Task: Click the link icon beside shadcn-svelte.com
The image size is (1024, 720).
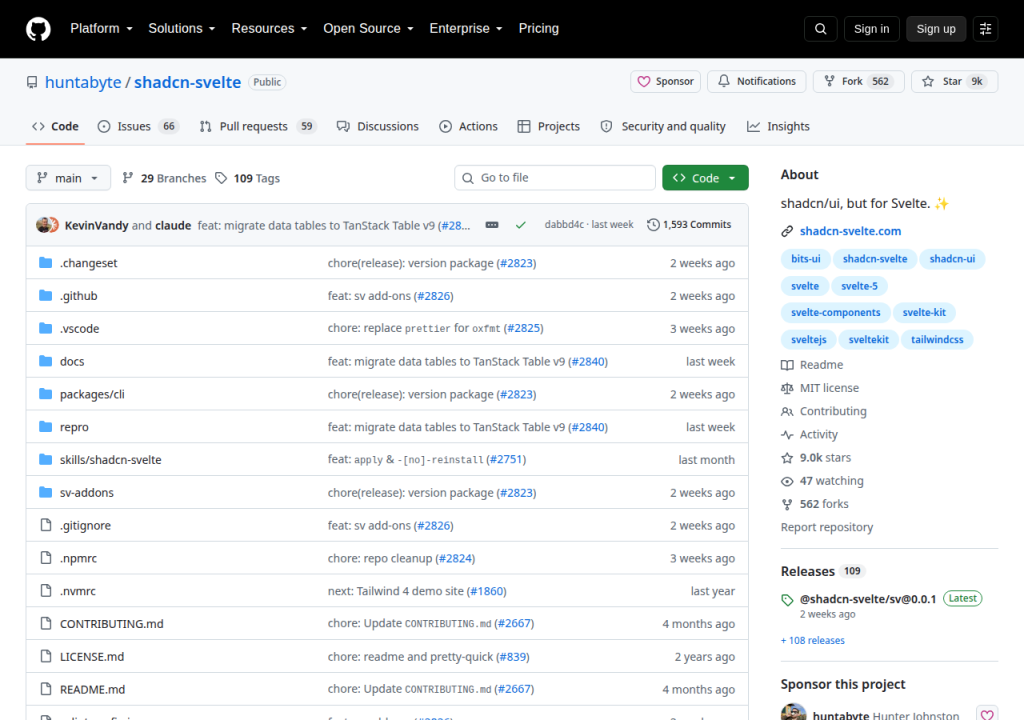Action: click(787, 231)
